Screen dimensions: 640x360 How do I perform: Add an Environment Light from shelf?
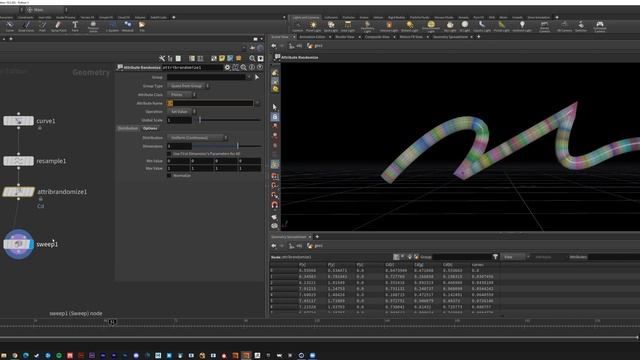431,27
